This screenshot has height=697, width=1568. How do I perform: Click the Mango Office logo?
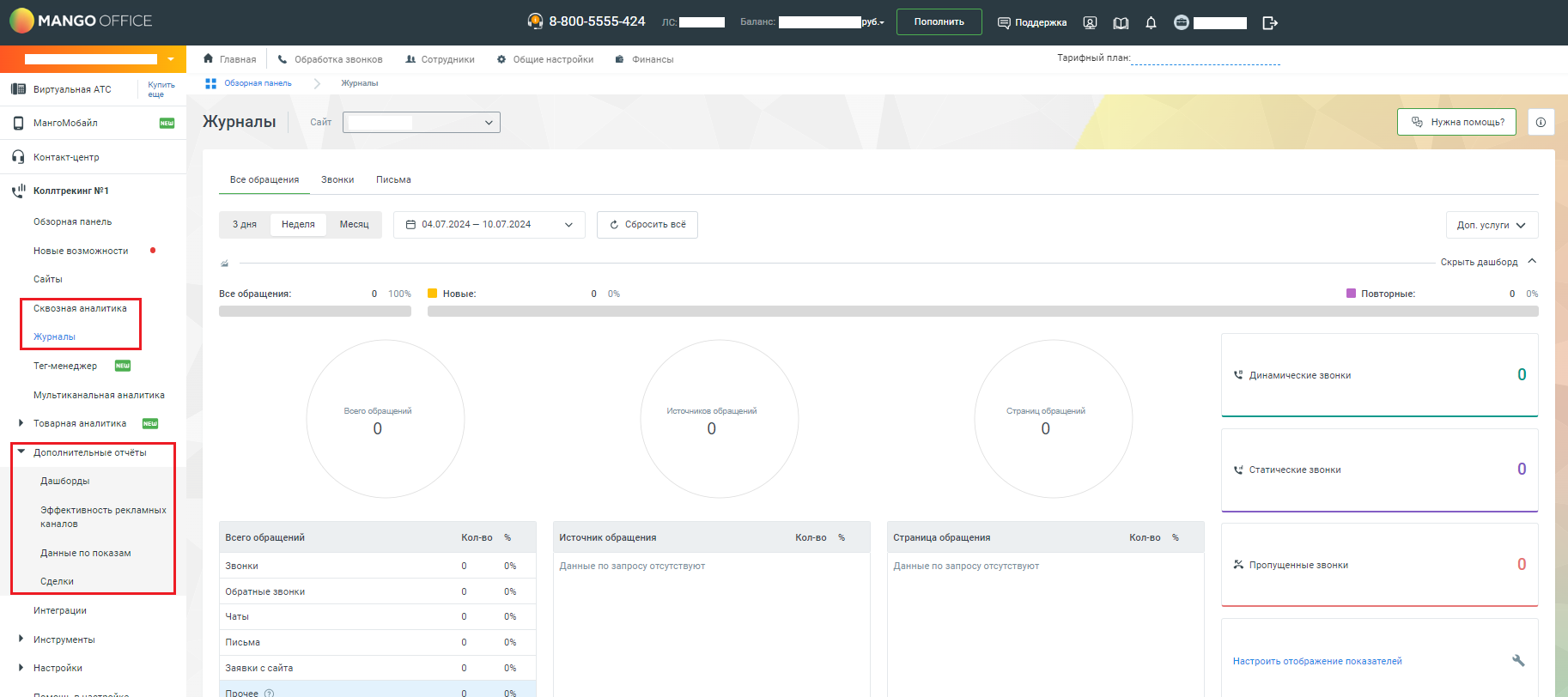click(x=81, y=21)
